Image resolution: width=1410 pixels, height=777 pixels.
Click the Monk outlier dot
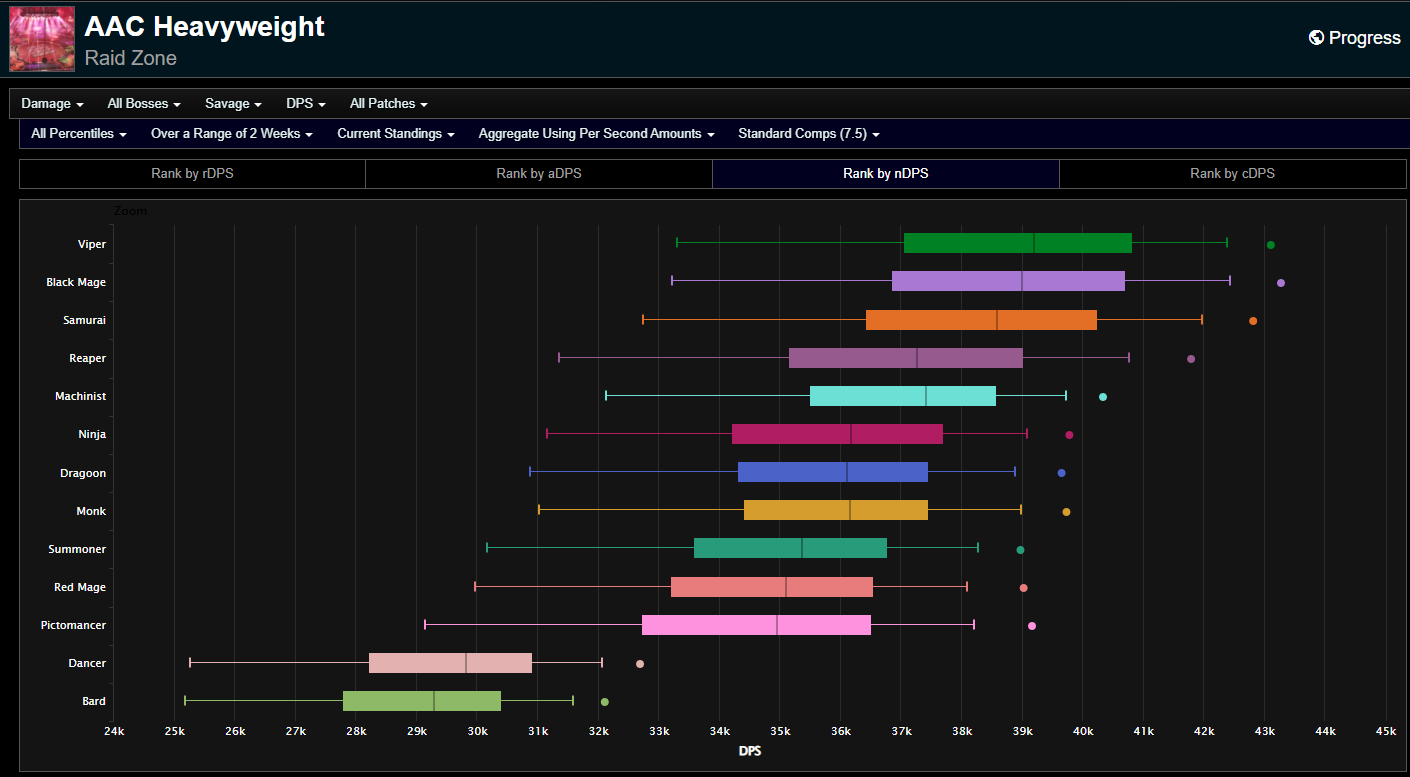coord(1066,512)
